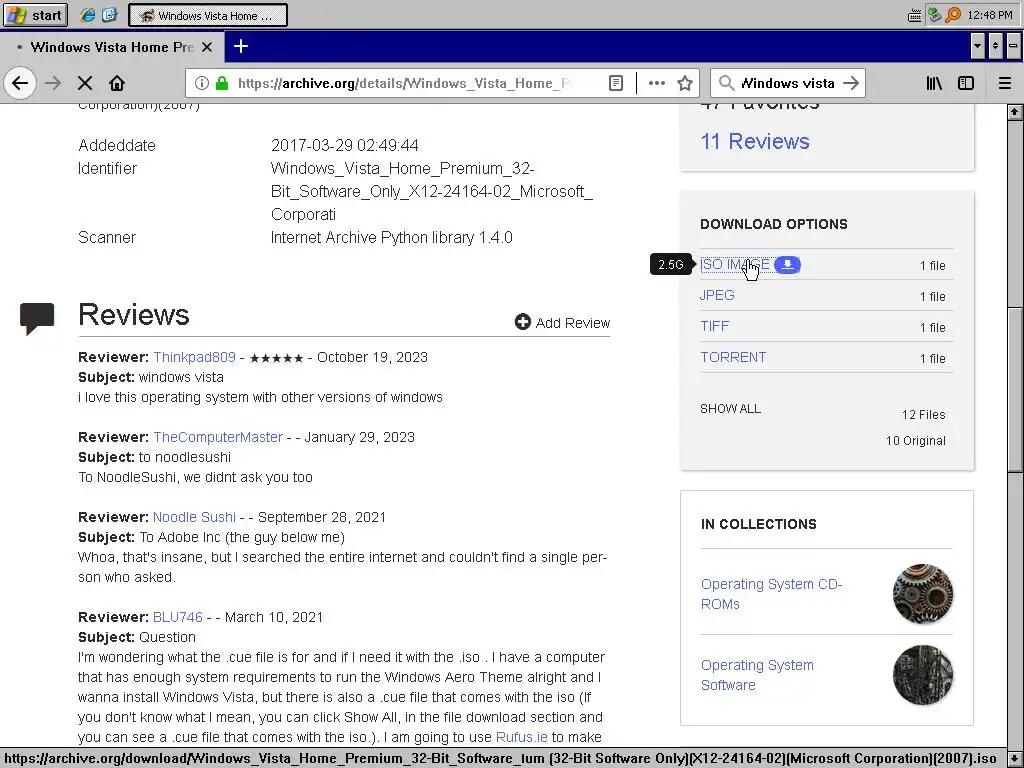Viewport: 1024px width, 768px height.
Task: Open reviewer Noodle Sushi profile
Action: [x=194, y=517]
